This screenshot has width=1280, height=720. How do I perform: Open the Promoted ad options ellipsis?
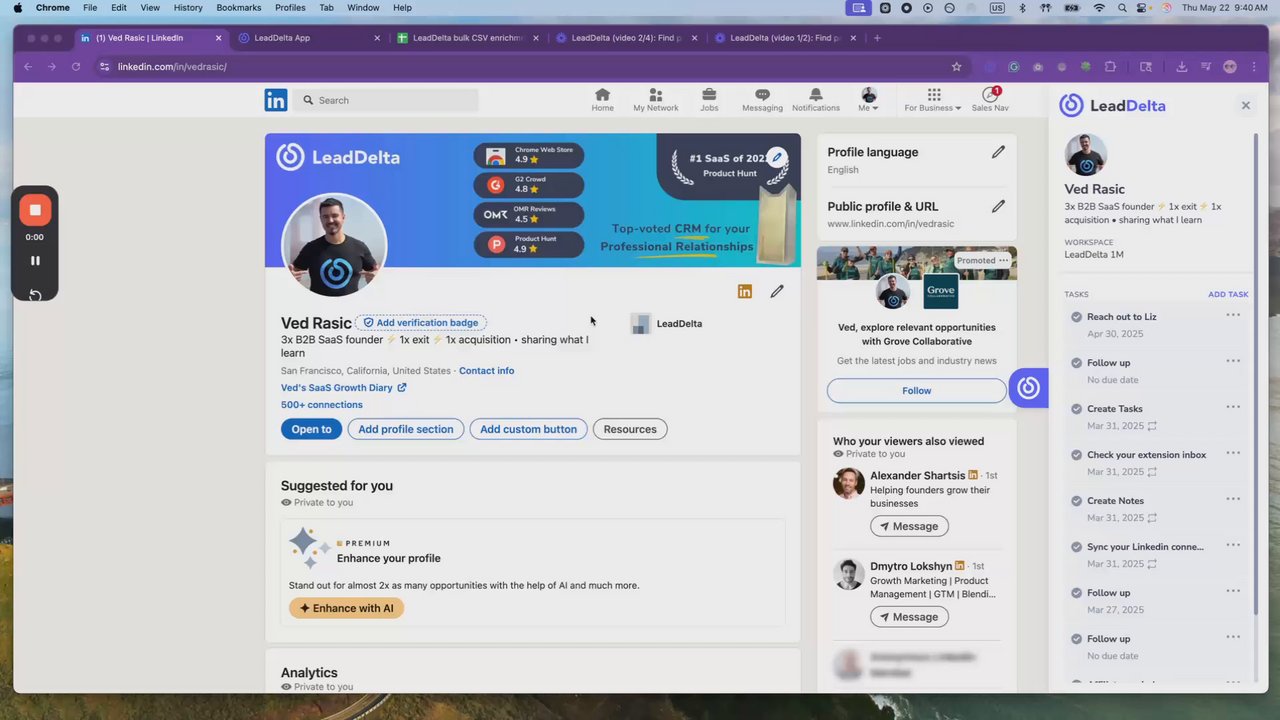pyautogui.click(x=1003, y=260)
